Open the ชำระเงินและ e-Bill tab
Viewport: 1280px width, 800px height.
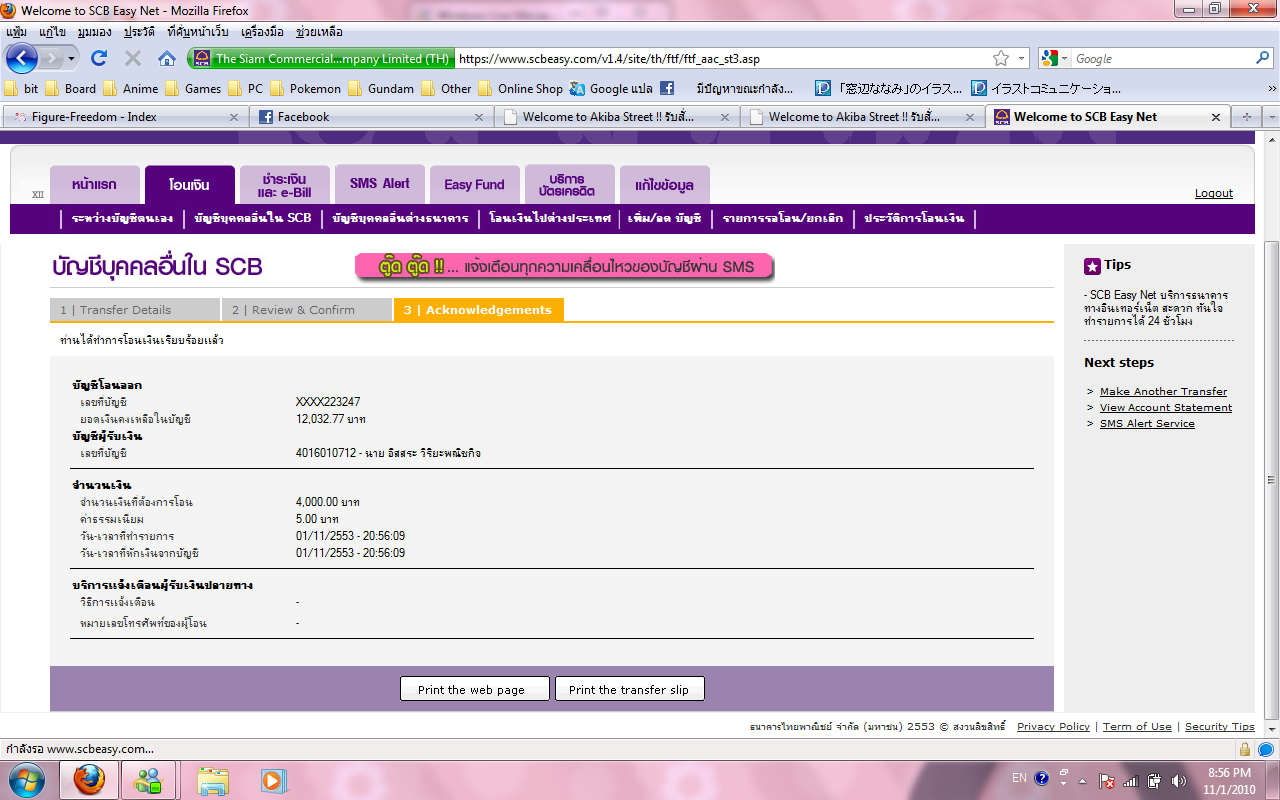285,185
